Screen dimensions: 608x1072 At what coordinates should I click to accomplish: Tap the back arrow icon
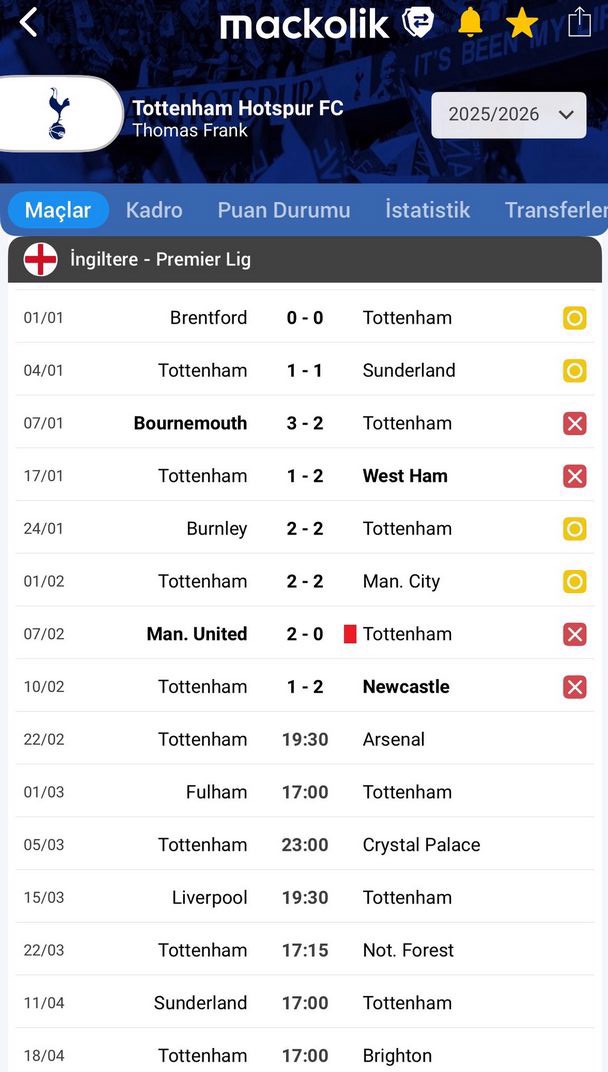click(x=28, y=23)
